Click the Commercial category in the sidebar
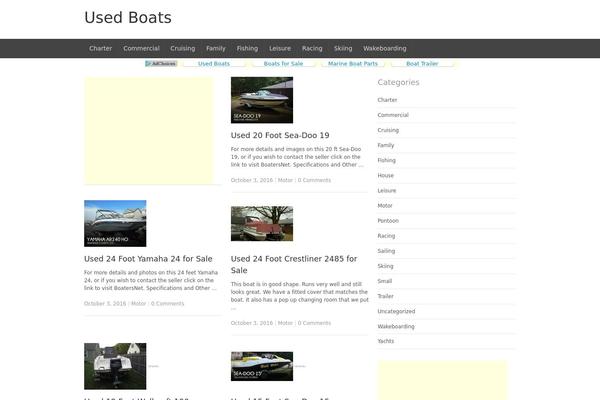Viewport: 600px width, 400px height. tap(393, 115)
